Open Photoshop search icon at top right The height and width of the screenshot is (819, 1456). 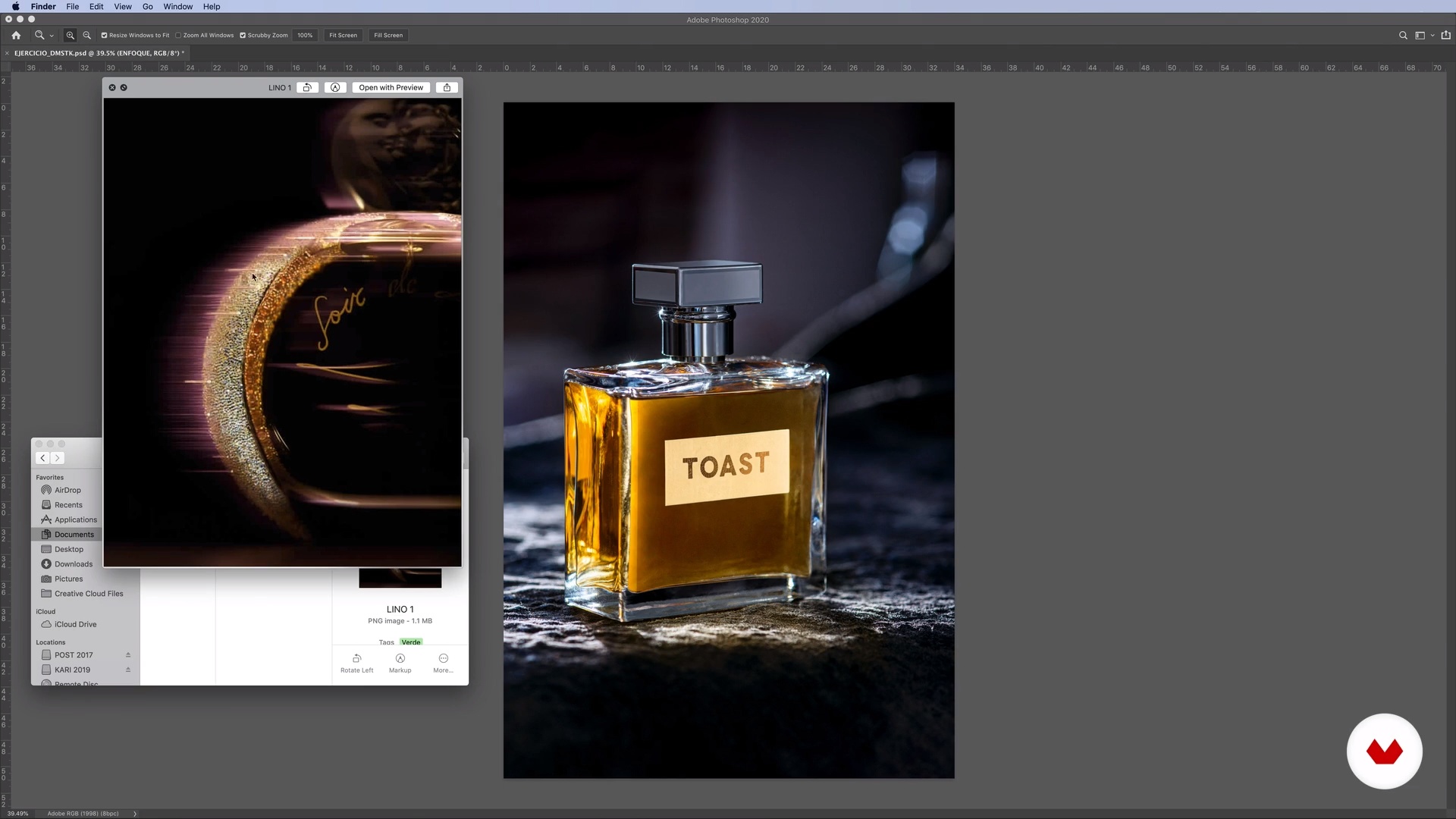pyautogui.click(x=1403, y=35)
